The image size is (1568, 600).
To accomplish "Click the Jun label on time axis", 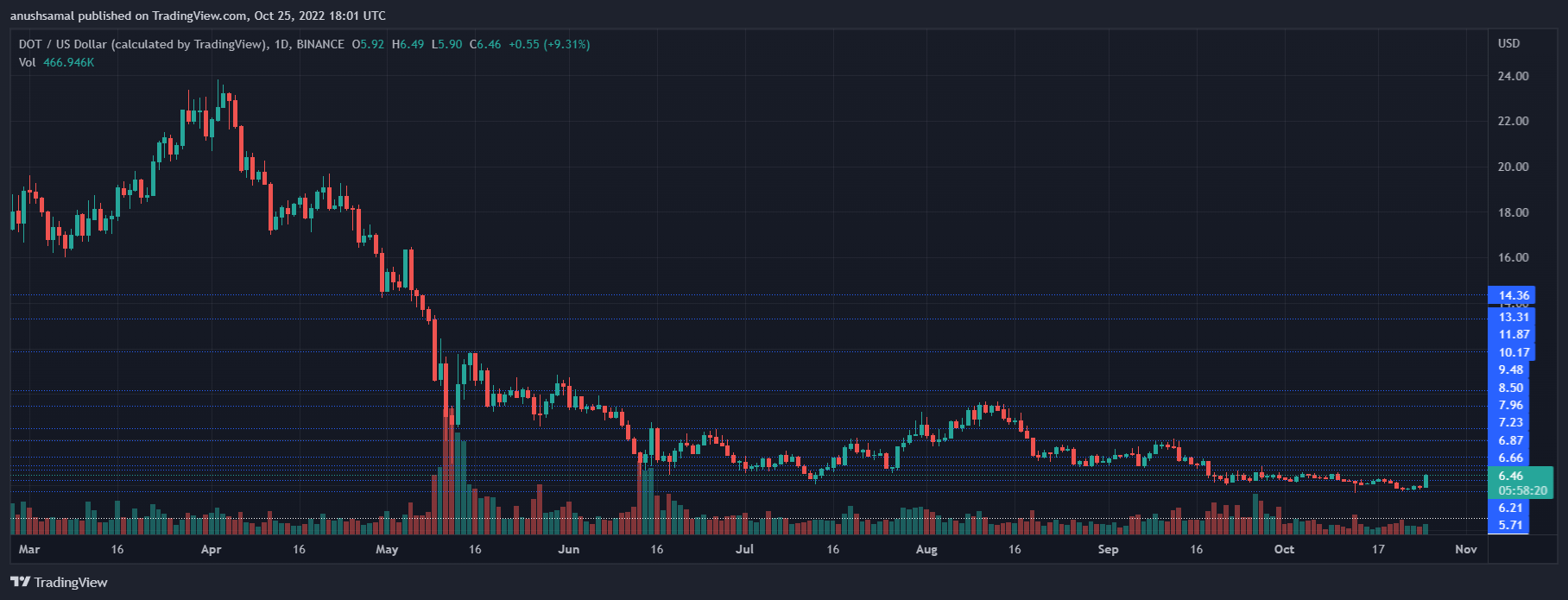I will point(568,549).
